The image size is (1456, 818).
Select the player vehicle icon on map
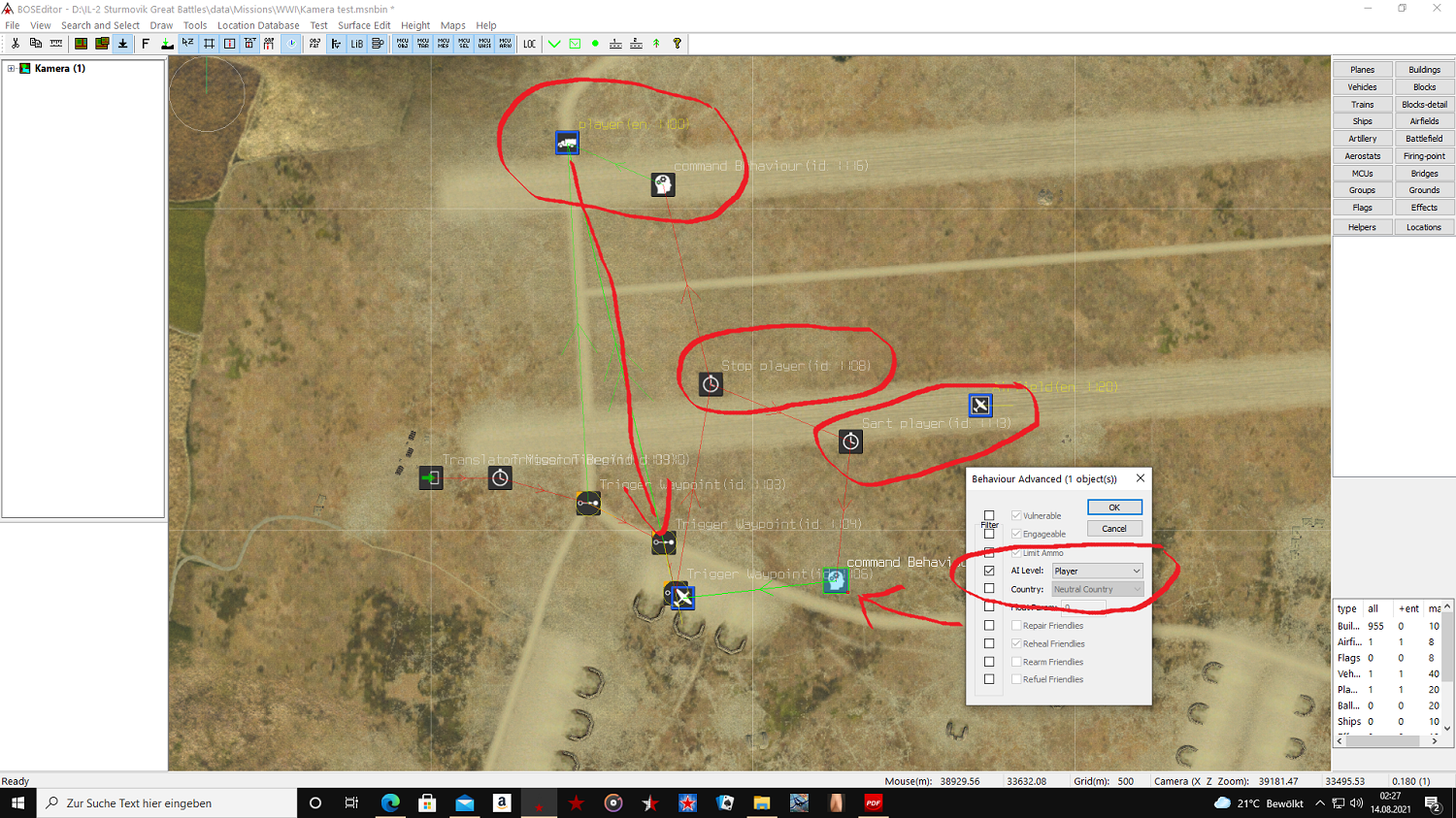[567, 144]
